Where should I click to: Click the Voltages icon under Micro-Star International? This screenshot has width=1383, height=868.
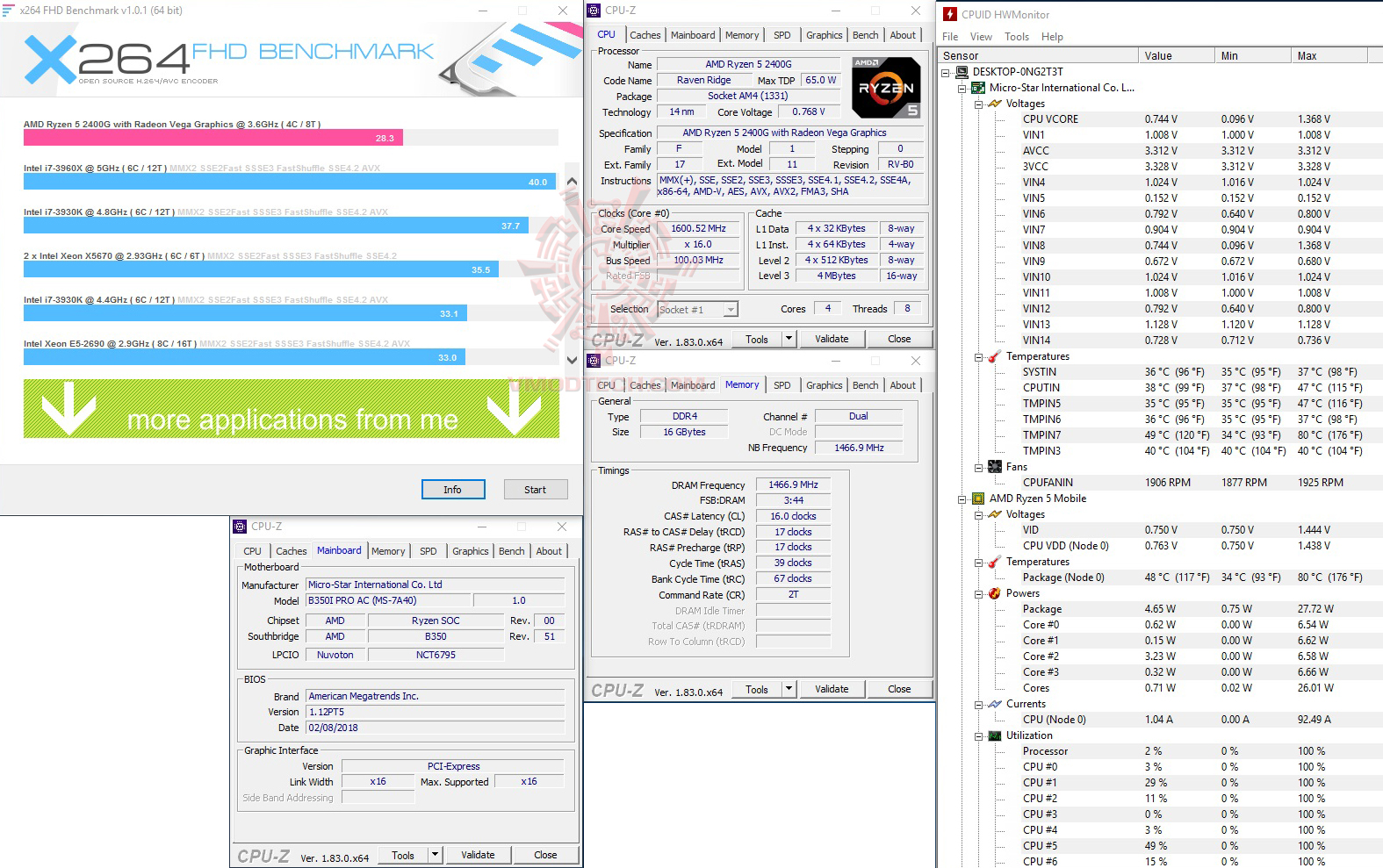pyautogui.click(x=995, y=104)
